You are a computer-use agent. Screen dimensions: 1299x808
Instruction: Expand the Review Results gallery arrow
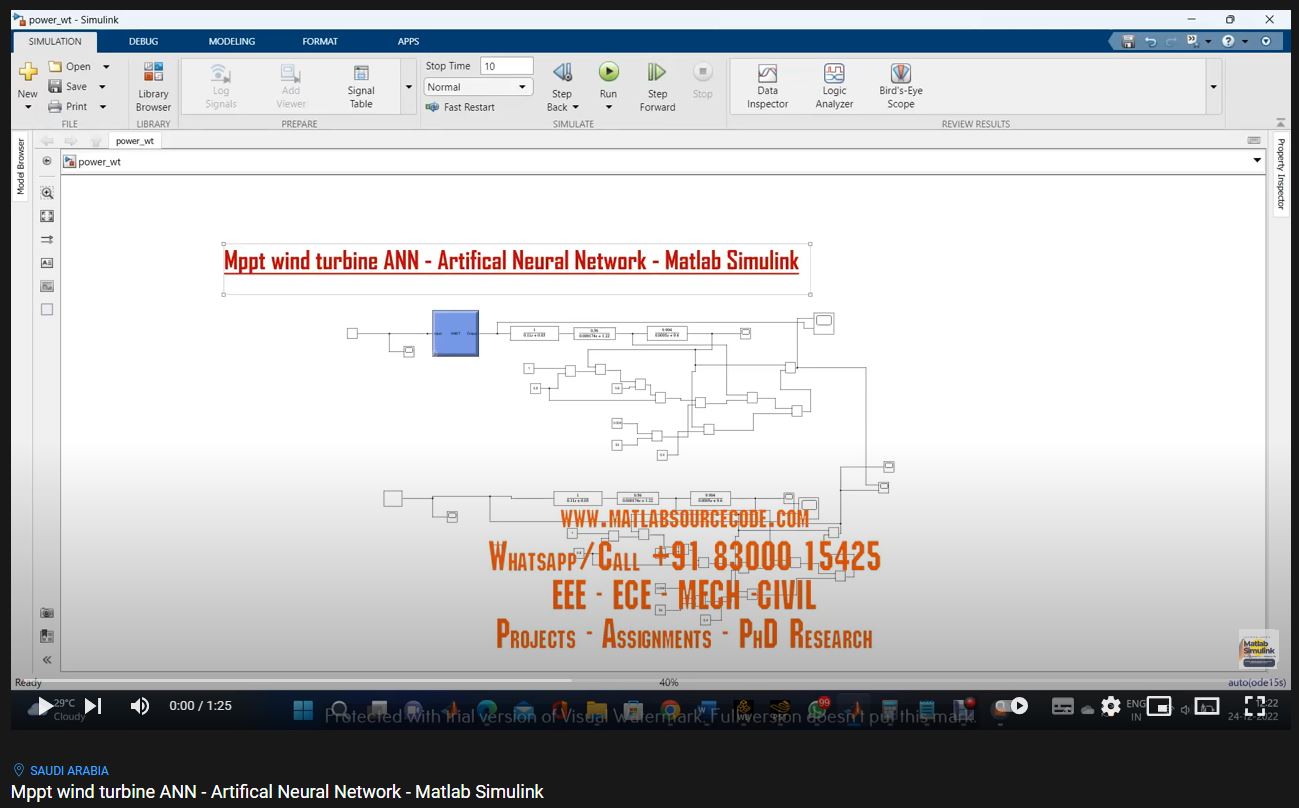pyautogui.click(x=1213, y=87)
